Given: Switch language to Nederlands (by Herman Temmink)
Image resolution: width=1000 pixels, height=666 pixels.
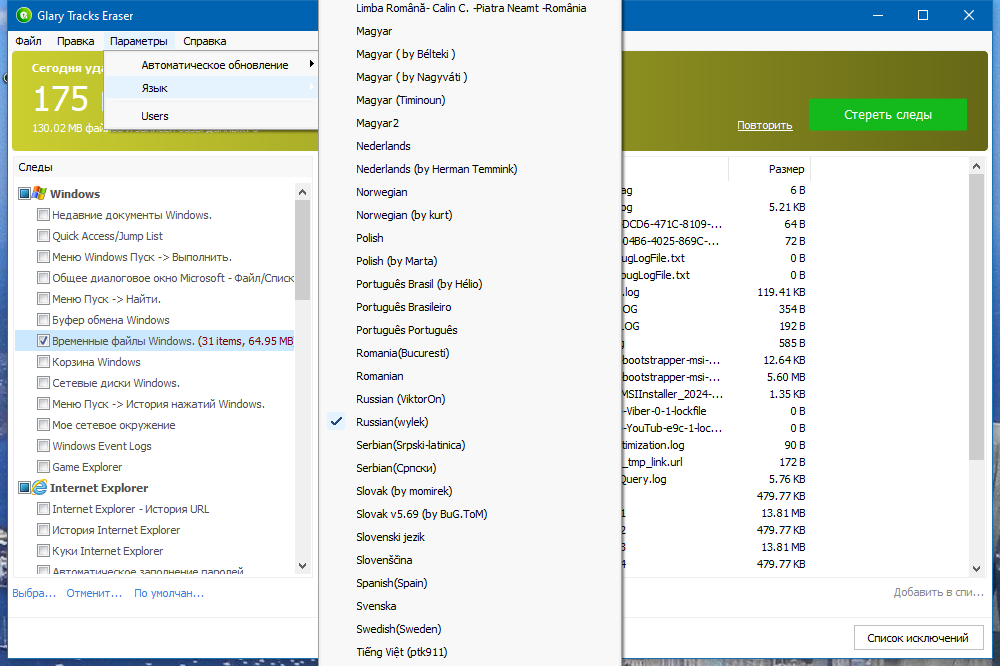Looking at the screenshot, I should [x=470, y=169].
